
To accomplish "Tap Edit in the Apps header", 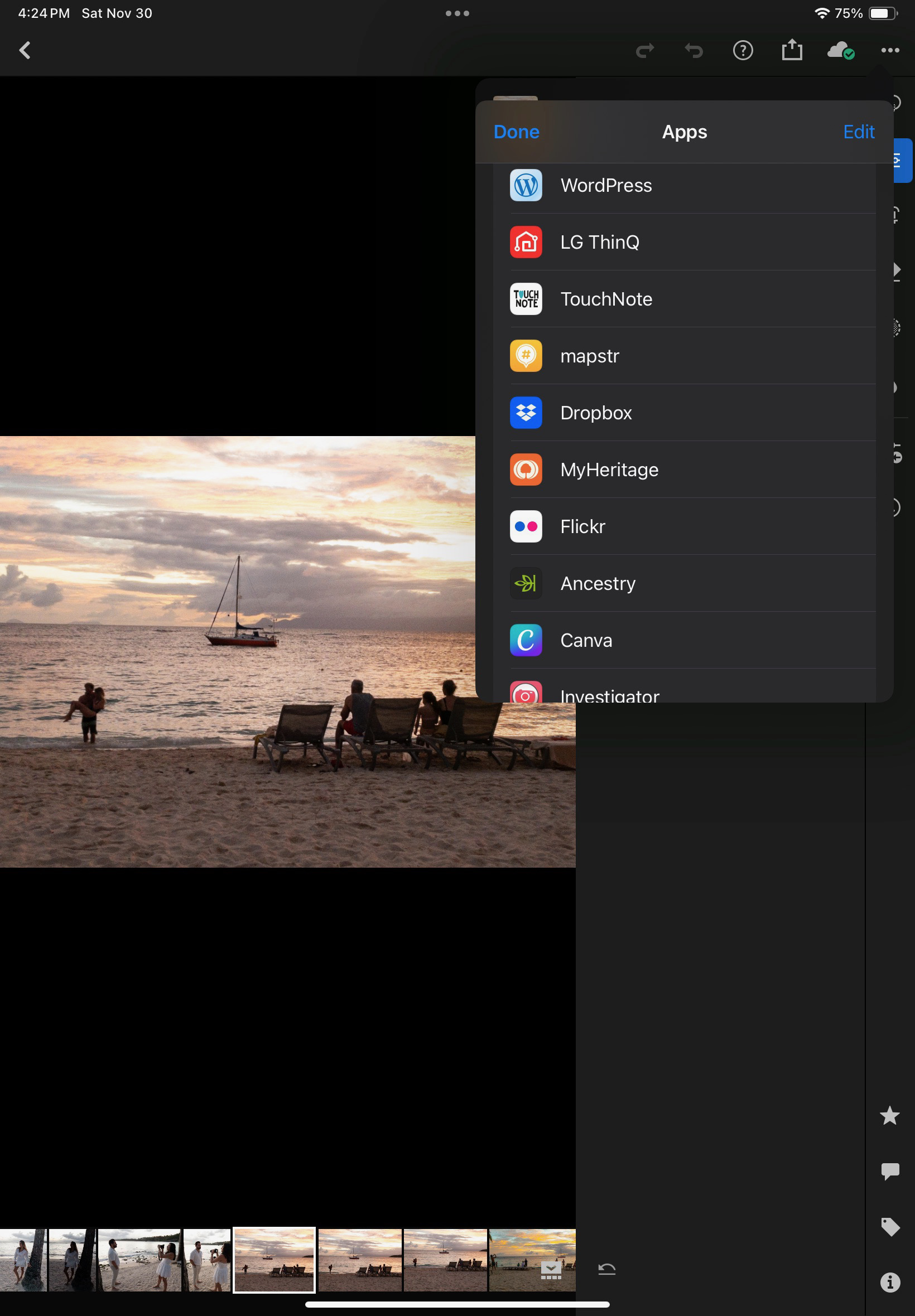I will [858, 132].
